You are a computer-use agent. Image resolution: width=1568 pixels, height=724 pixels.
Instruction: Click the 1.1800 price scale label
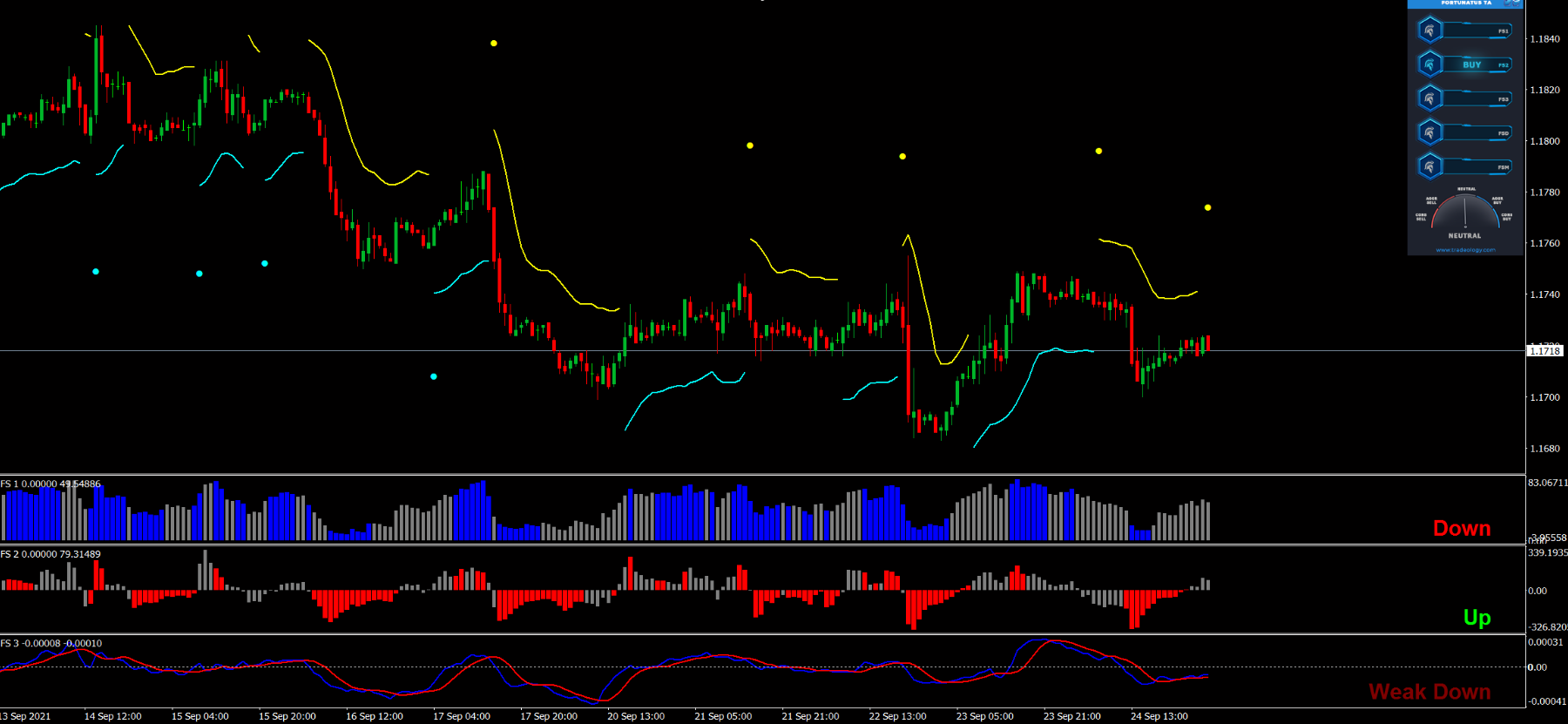coord(1544,141)
